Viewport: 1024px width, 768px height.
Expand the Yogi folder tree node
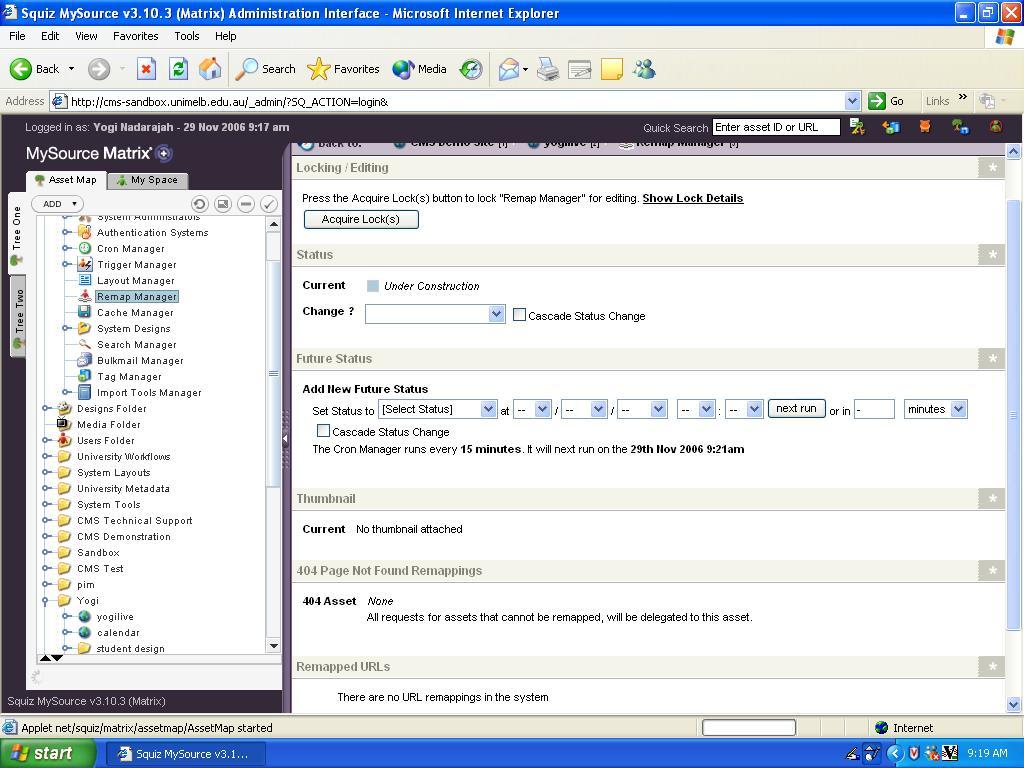pyautogui.click(x=47, y=600)
